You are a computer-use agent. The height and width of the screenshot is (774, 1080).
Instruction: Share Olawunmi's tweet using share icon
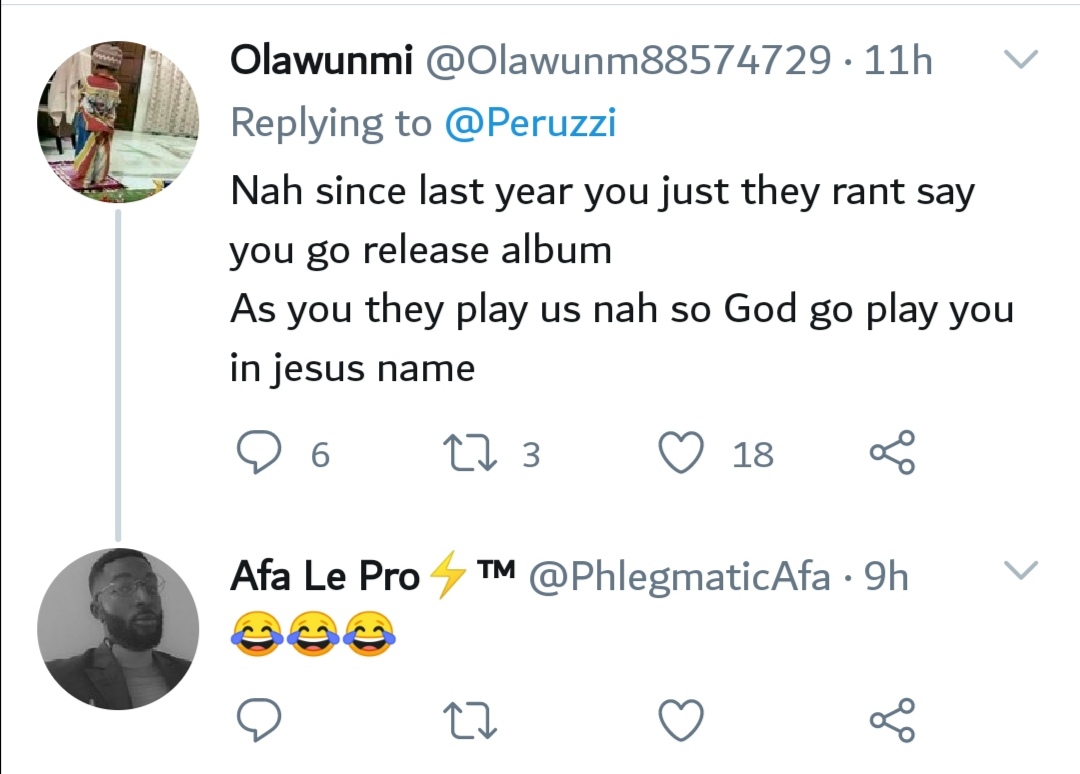click(892, 454)
